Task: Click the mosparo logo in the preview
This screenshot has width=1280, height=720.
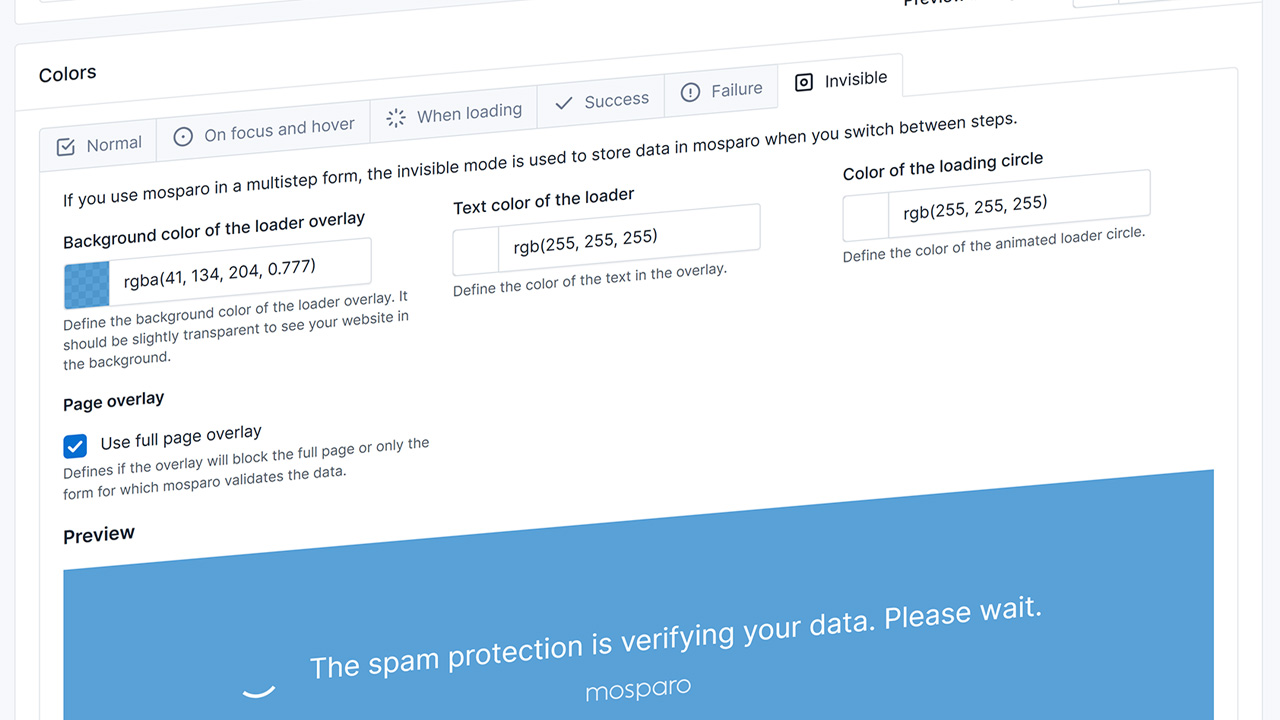Action: coord(638,690)
